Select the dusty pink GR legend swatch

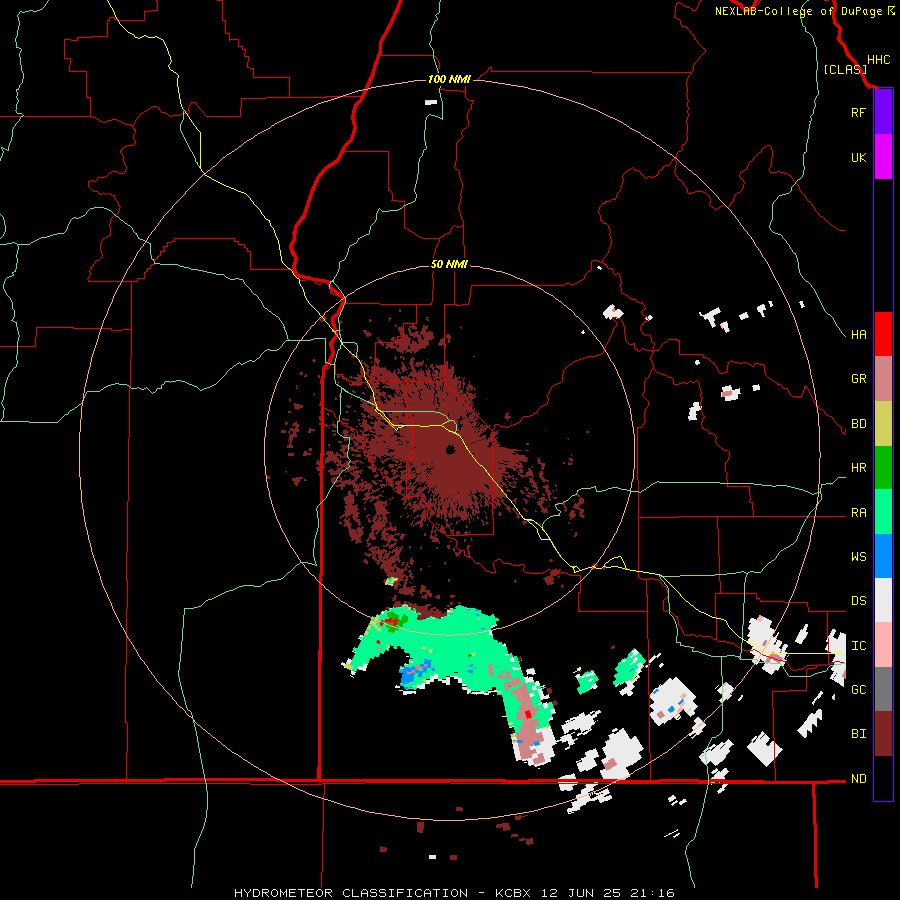tap(883, 379)
